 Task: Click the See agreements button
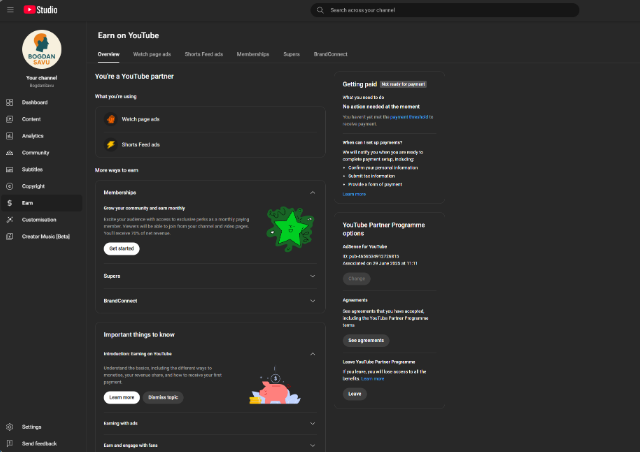click(366, 341)
